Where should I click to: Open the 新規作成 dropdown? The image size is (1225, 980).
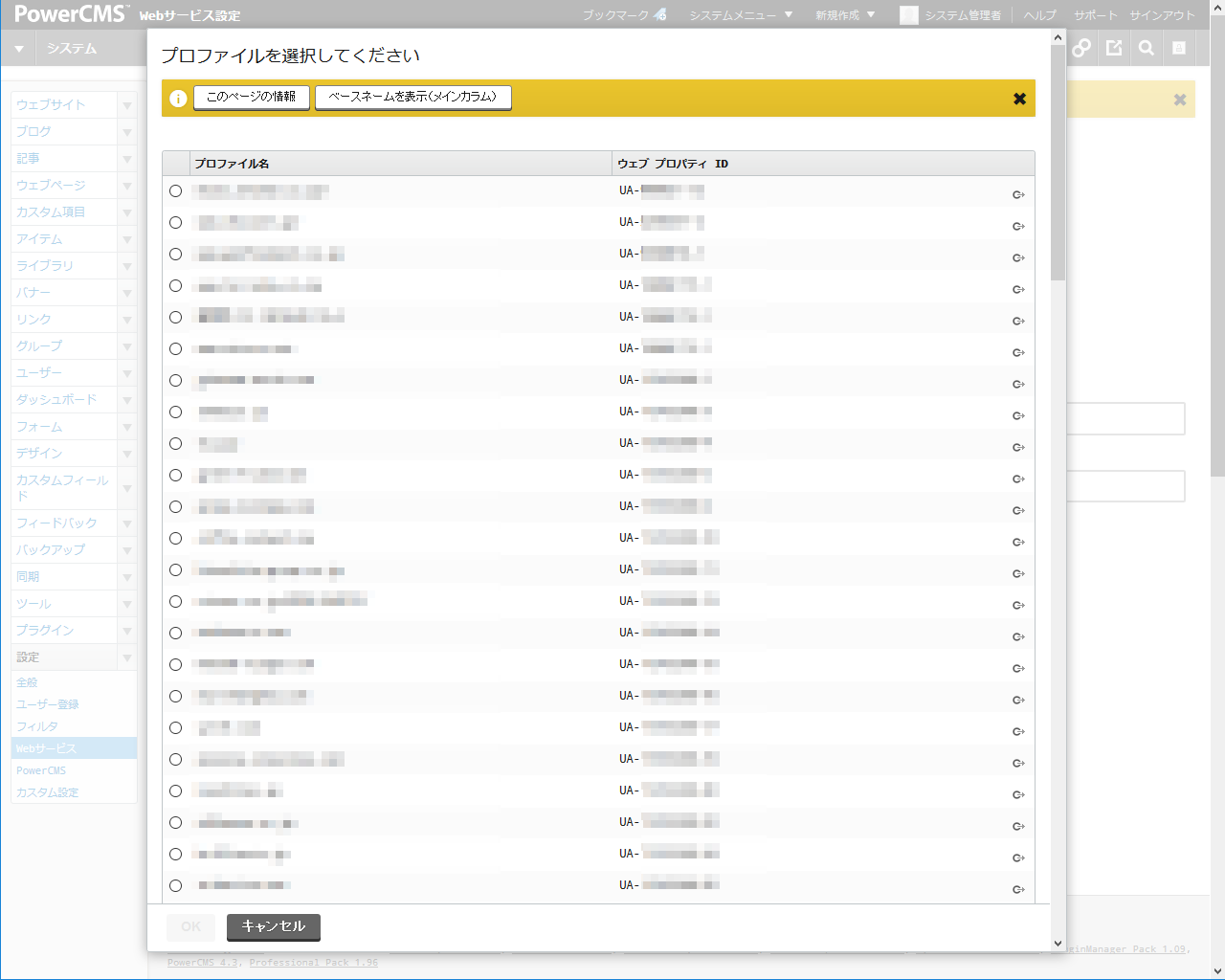coord(845,15)
